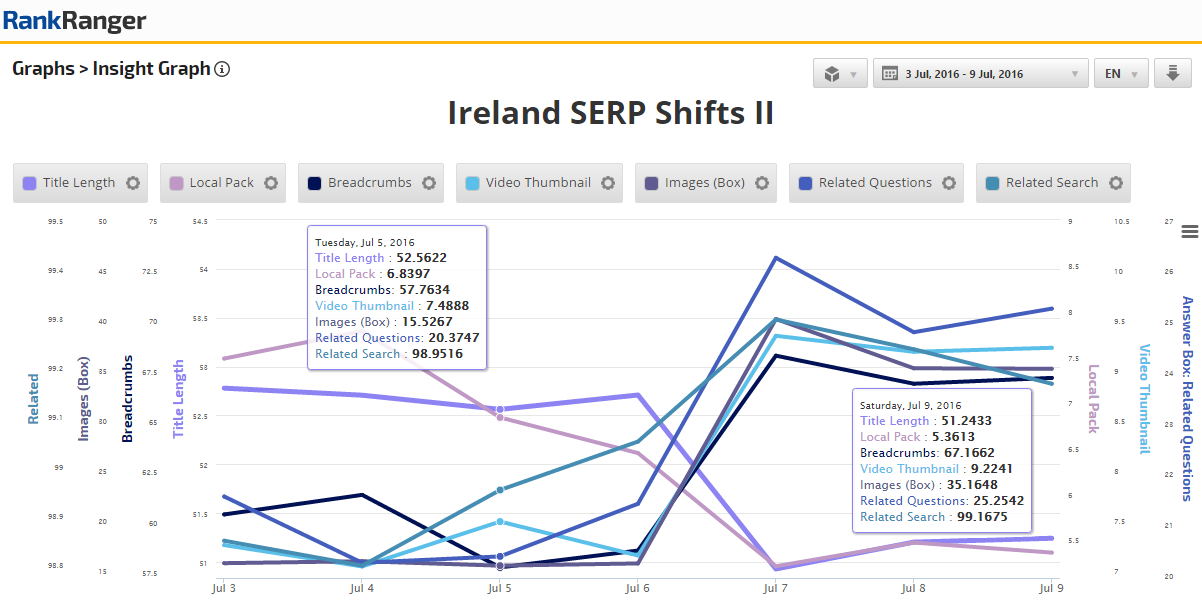Viewport: 1202px width, 601px height.
Task: Open settings gear for Title Length series
Action: pyautogui.click(x=132, y=183)
